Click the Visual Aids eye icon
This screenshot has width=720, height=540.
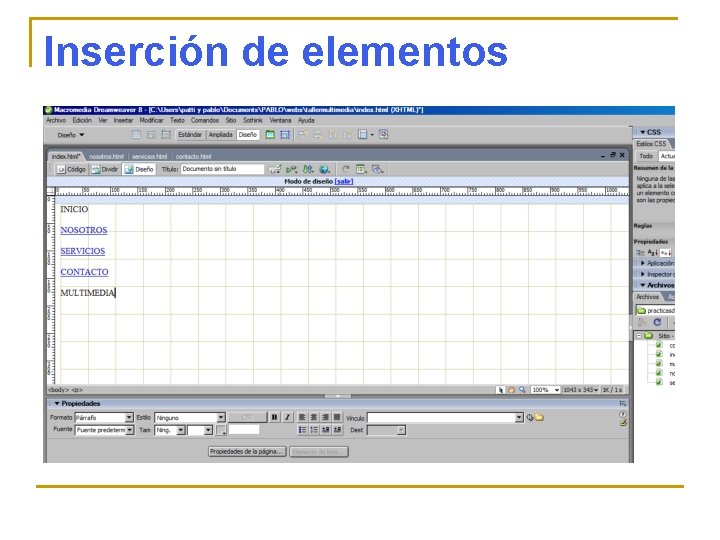tap(377, 169)
